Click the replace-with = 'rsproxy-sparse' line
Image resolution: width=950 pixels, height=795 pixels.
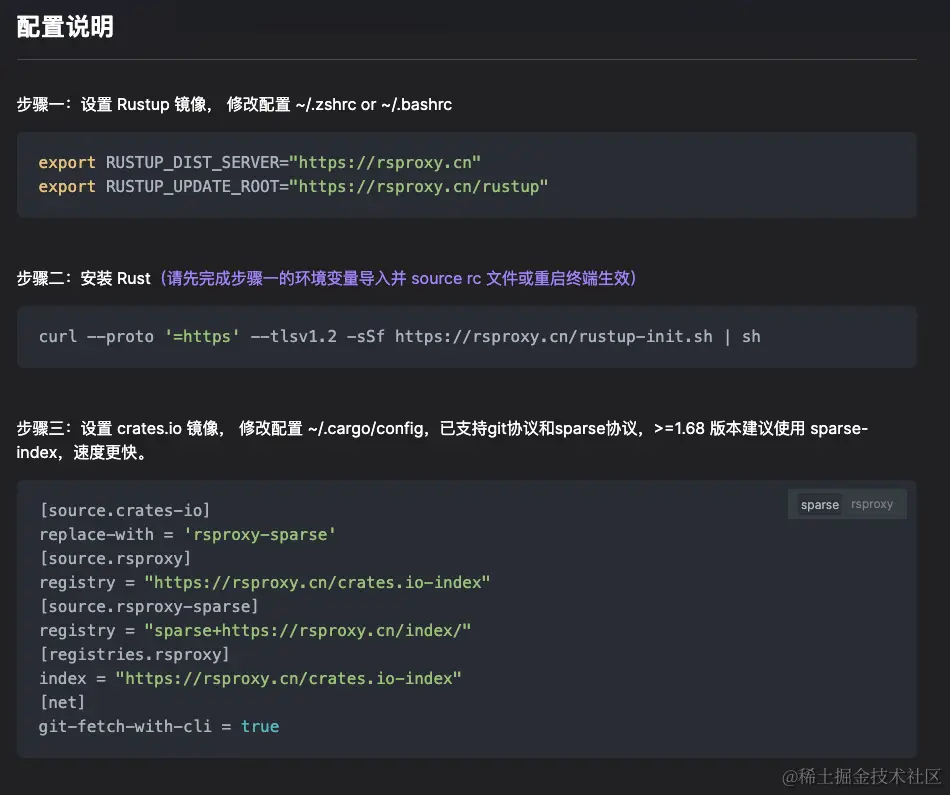187,534
